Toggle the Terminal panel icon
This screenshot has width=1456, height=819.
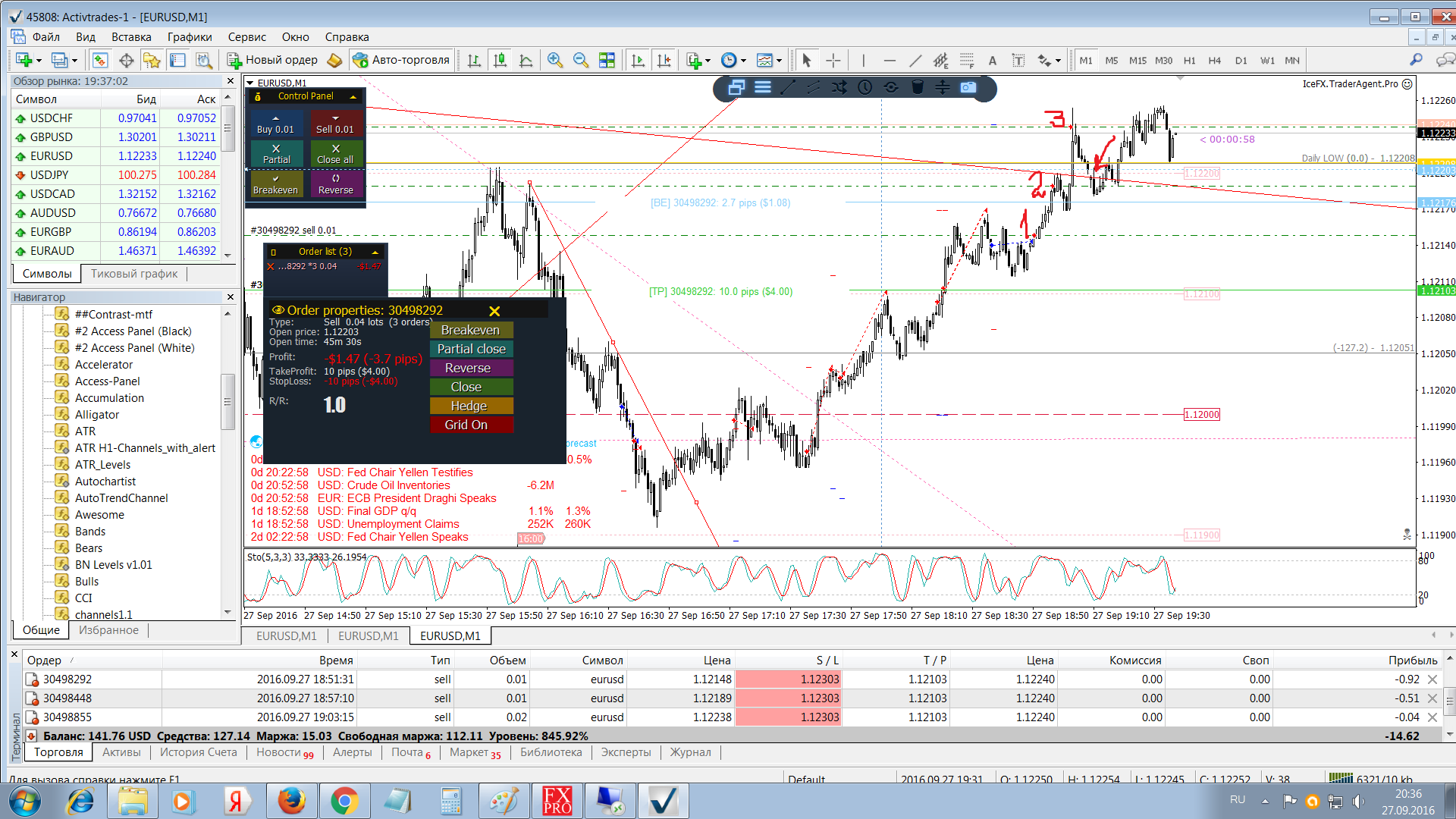click(177, 60)
